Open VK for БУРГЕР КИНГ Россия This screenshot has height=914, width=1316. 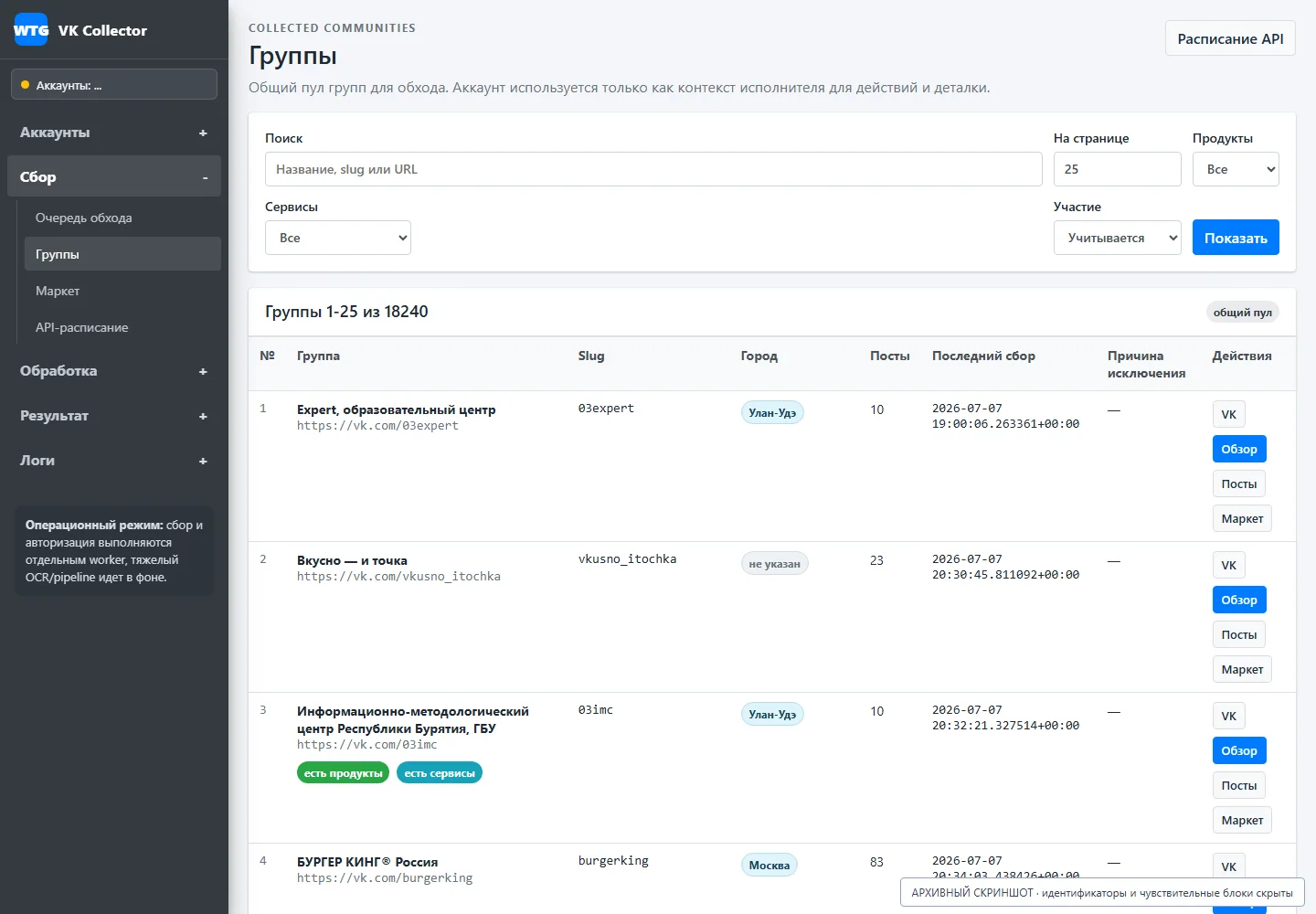(x=1229, y=866)
